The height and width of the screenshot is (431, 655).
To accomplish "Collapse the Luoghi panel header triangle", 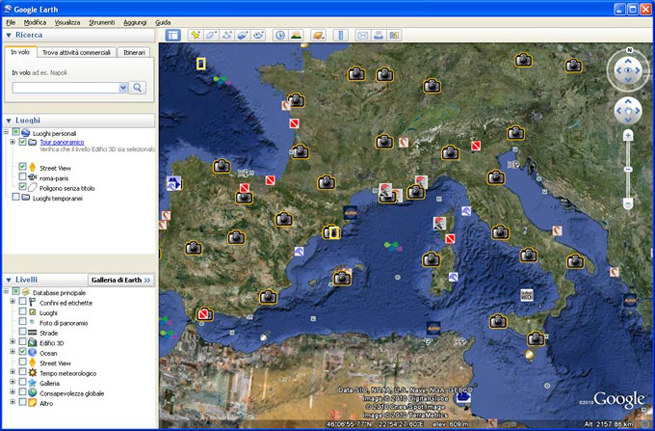I will (8, 121).
